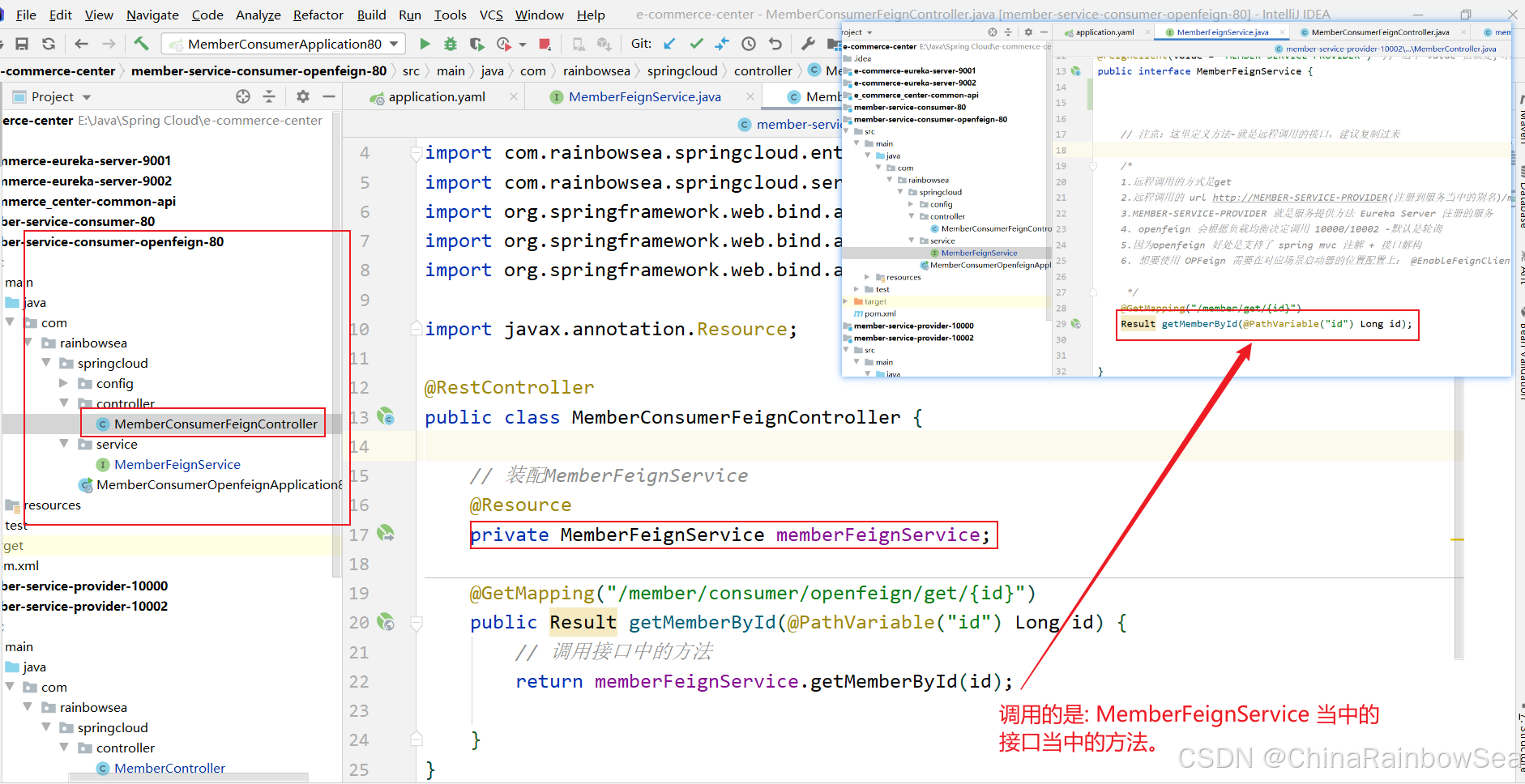This screenshot has width=1525, height=784.
Task: Click the controller breadcrumb in navigation bar
Action: click(x=762, y=71)
